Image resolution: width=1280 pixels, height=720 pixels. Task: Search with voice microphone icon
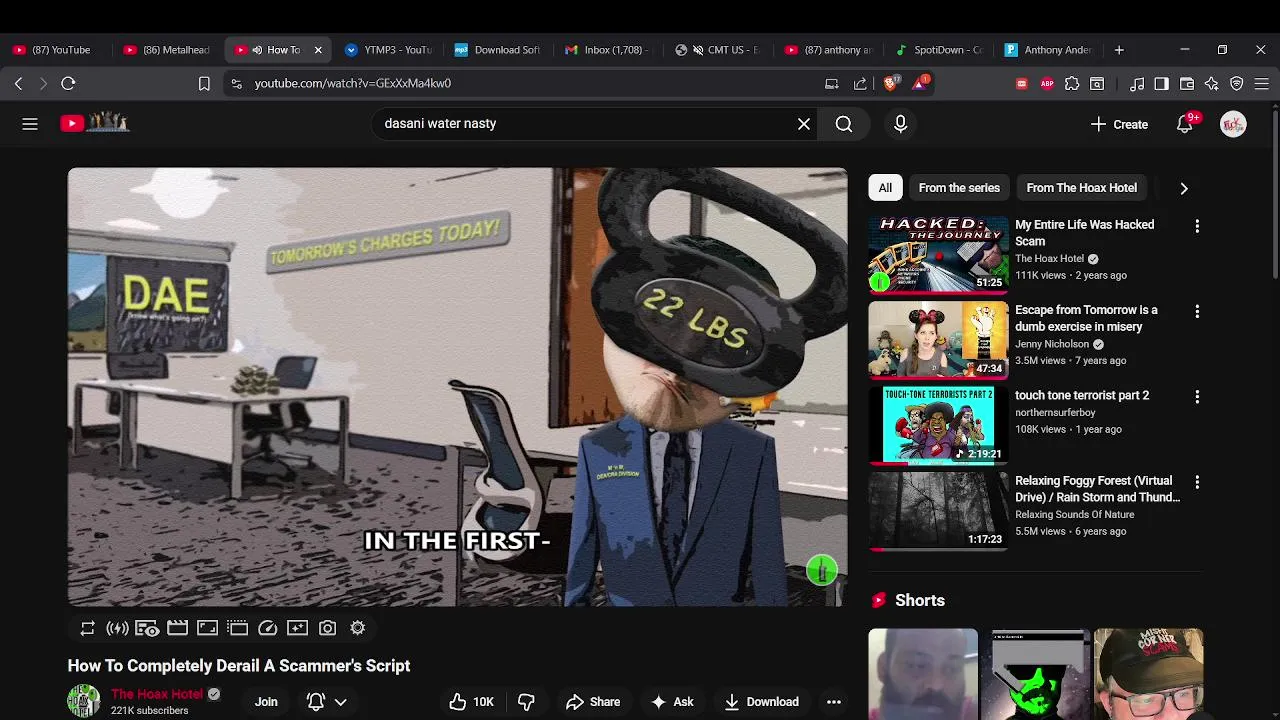point(900,124)
